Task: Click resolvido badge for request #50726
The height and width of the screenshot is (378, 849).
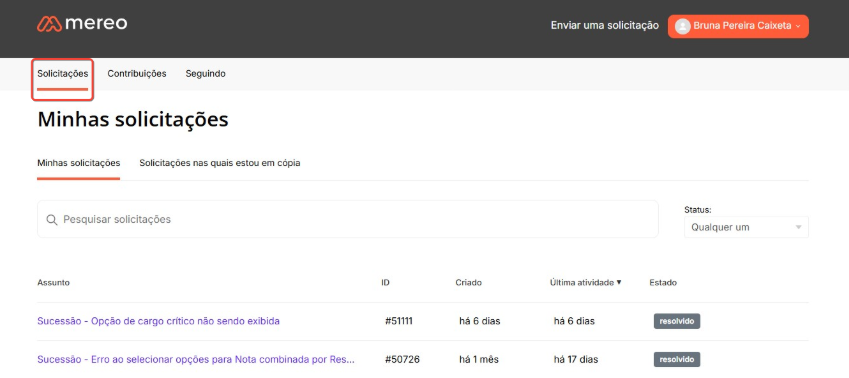Action: [677, 360]
